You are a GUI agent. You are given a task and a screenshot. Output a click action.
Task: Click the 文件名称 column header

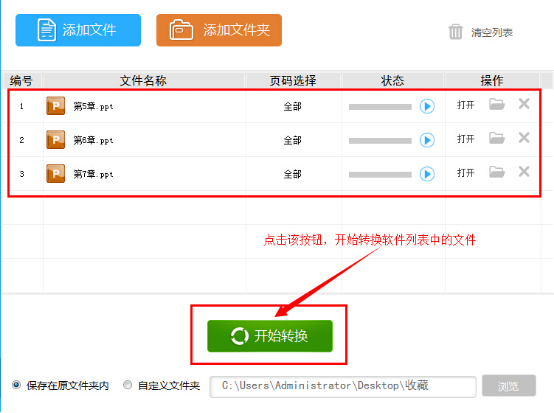tap(143, 81)
